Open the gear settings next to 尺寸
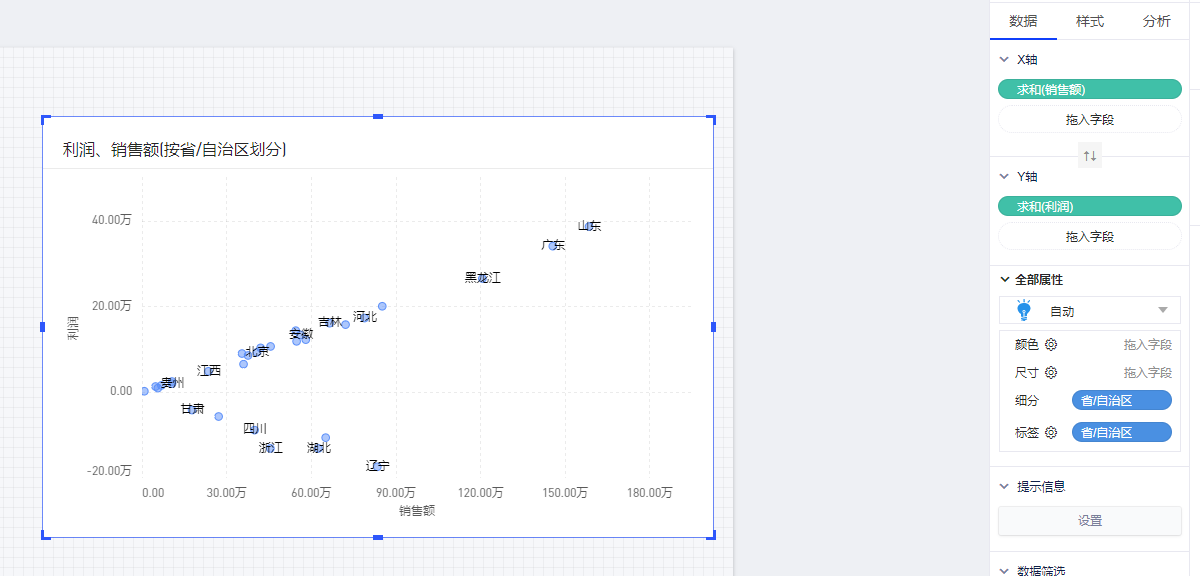The width and height of the screenshot is (1200, 576). [x=1051, y=373]
